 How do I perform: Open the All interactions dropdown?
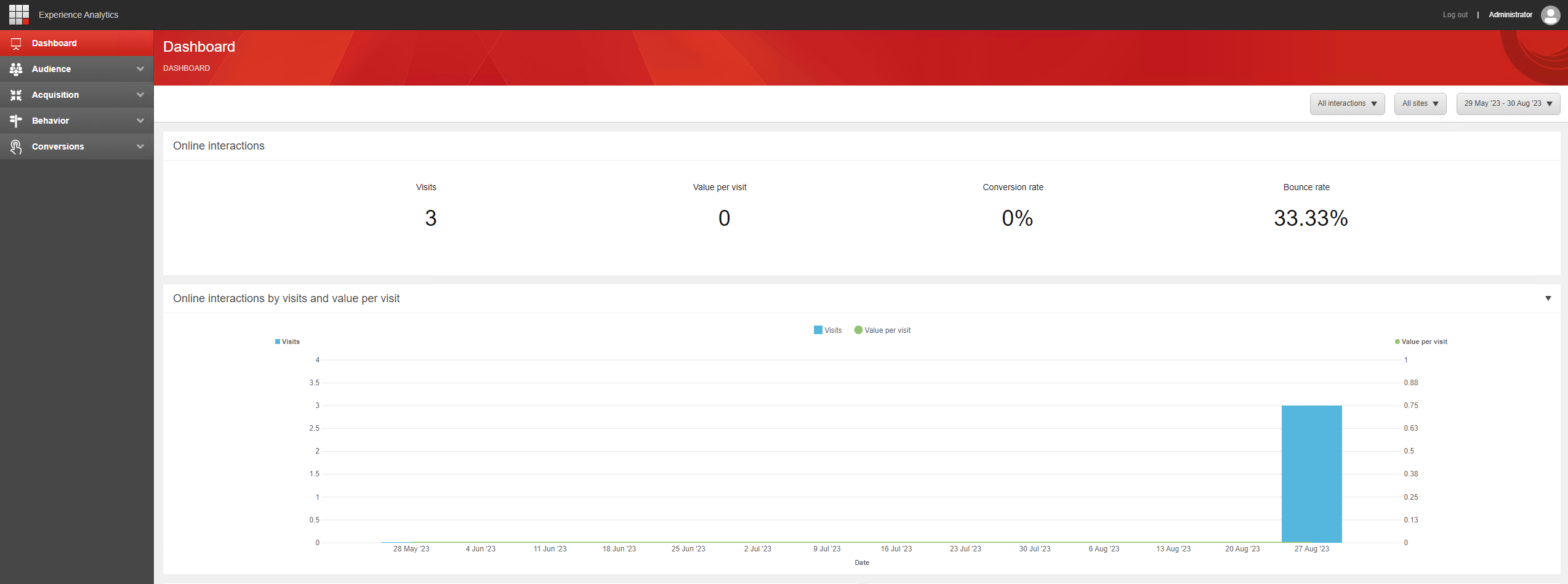[x=1346, y=104]
